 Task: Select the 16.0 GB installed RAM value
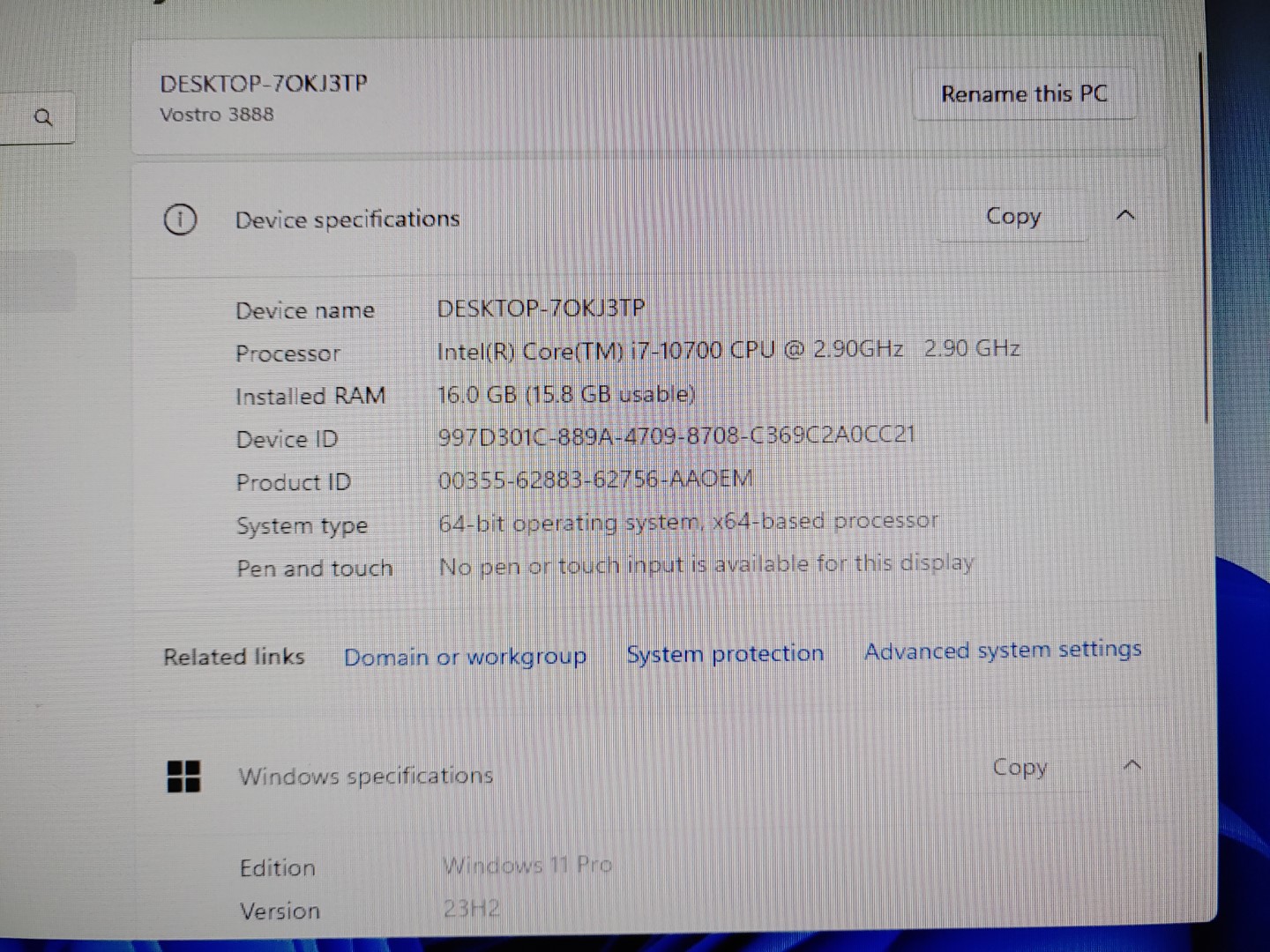coord(567,394)
